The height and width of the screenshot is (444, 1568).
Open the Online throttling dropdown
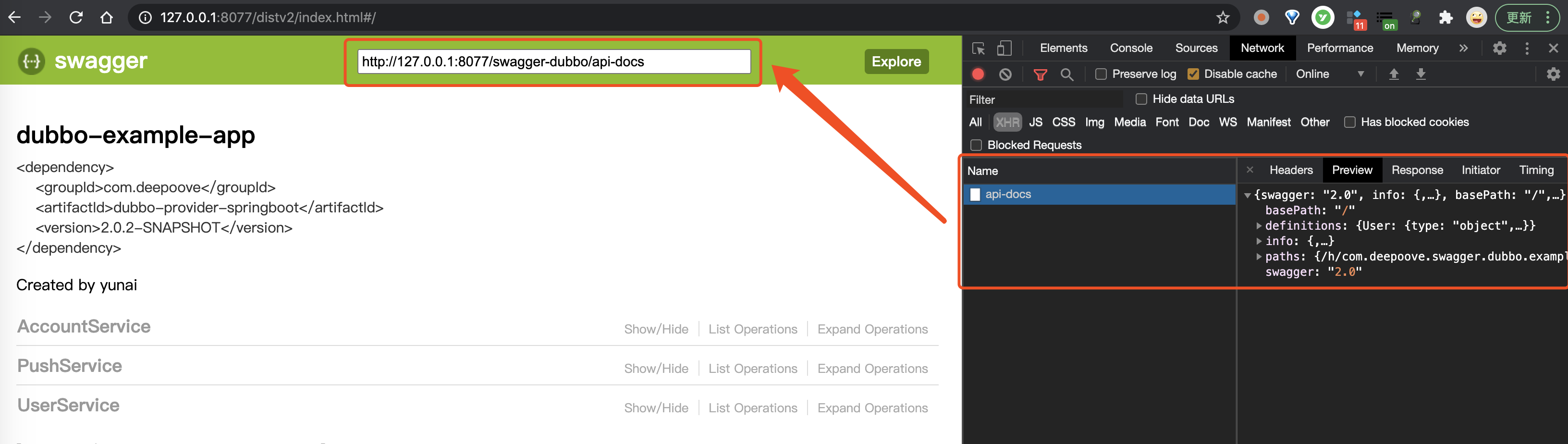pyautogui.click(x=1329, y=74)
